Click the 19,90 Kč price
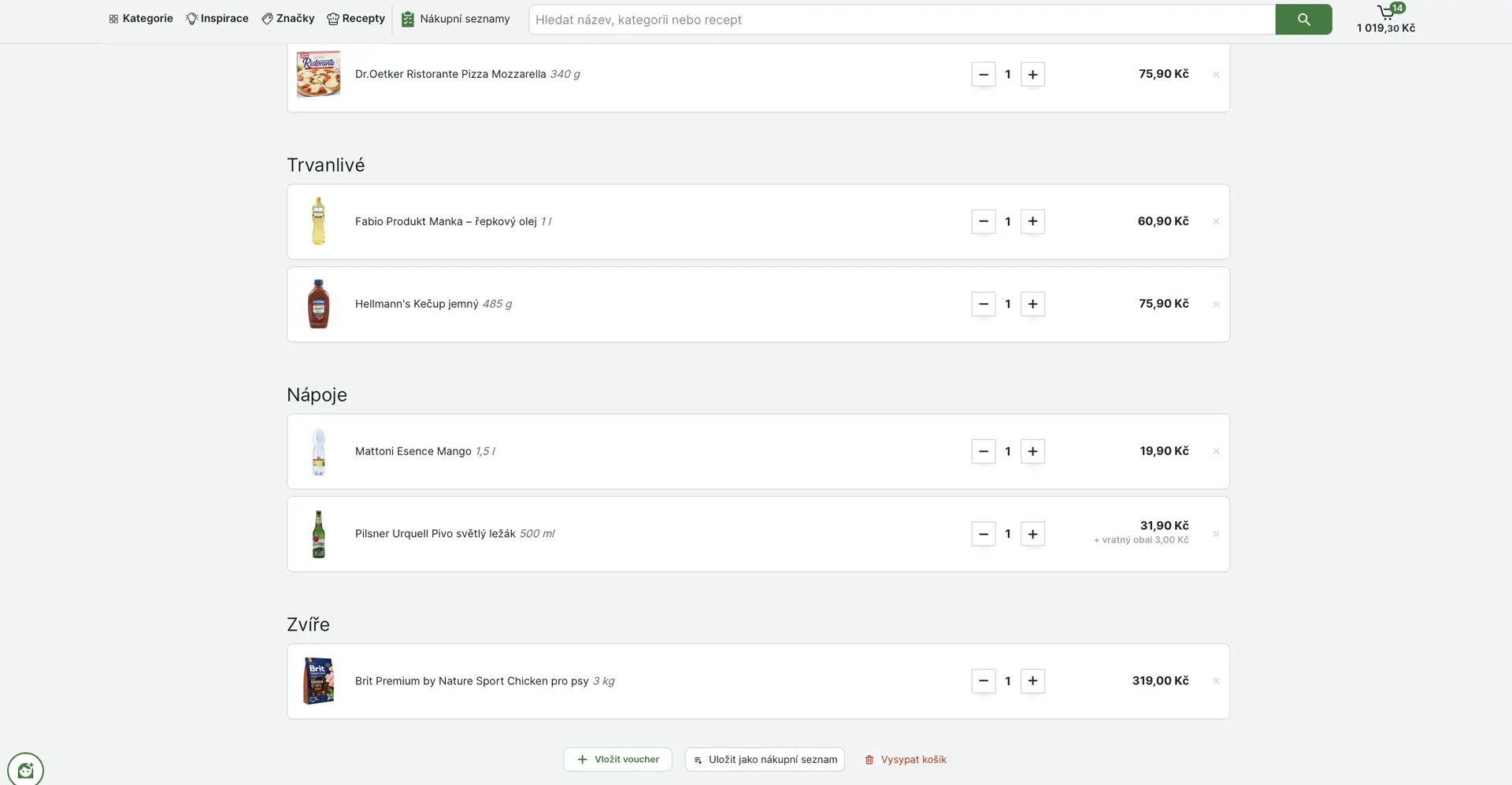 click(1165, 451)
